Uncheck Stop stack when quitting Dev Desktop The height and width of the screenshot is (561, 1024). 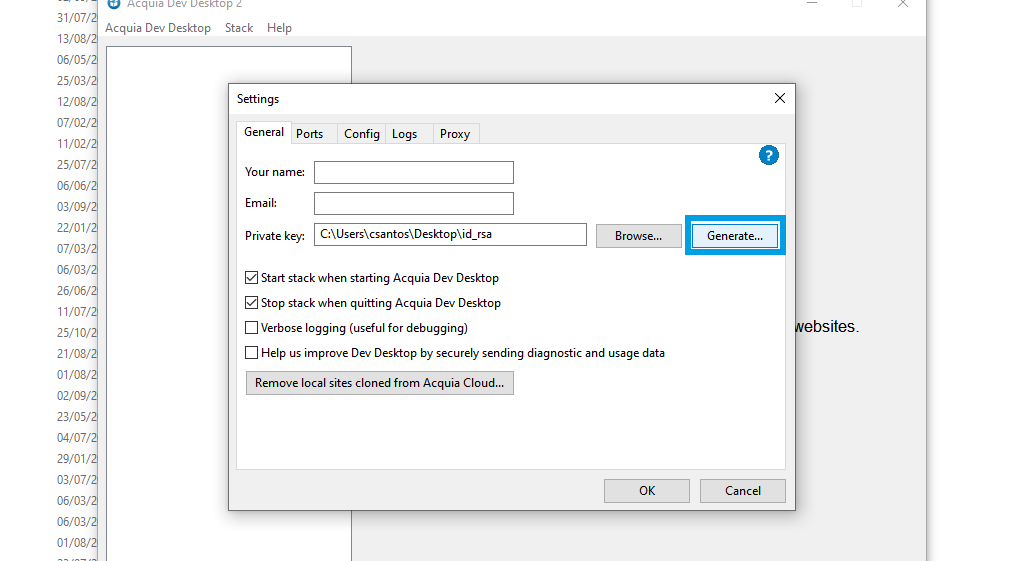[252, 303]
